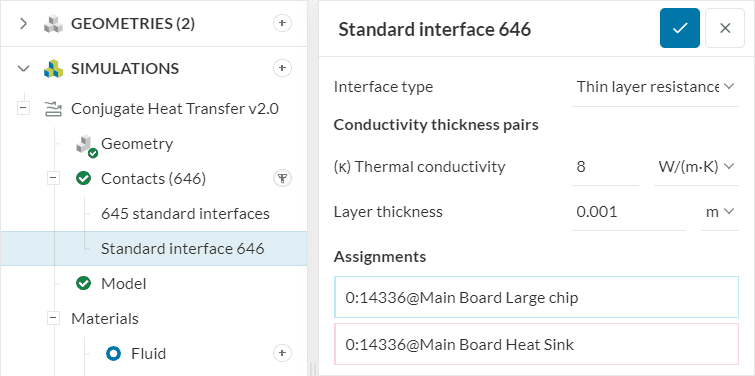Click the Geometry item cube icon
The width and height of the screenshot is (755, 376).
click(x=86, y=146)
